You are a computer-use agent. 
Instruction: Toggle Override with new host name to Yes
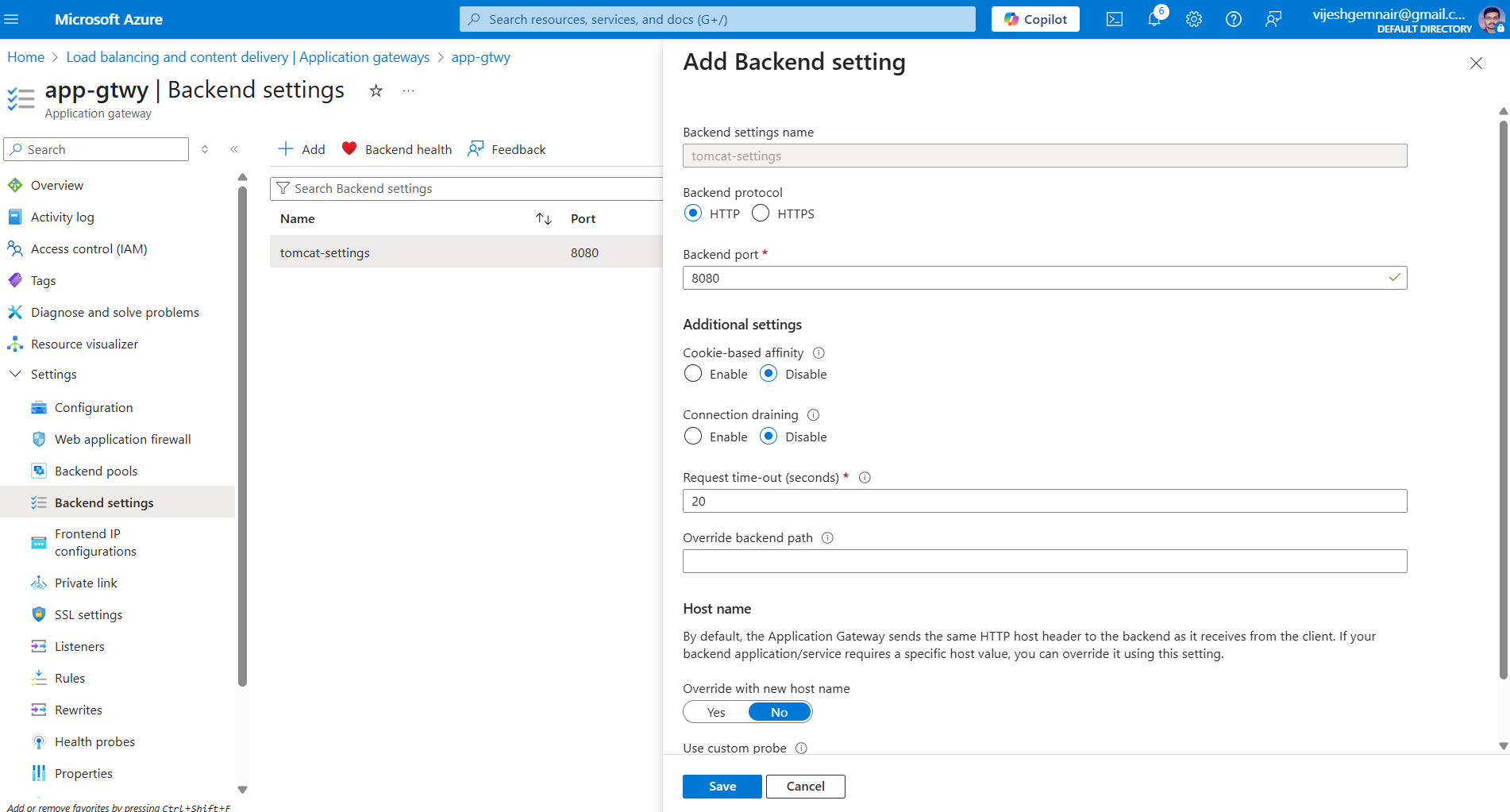coord(716,713)
